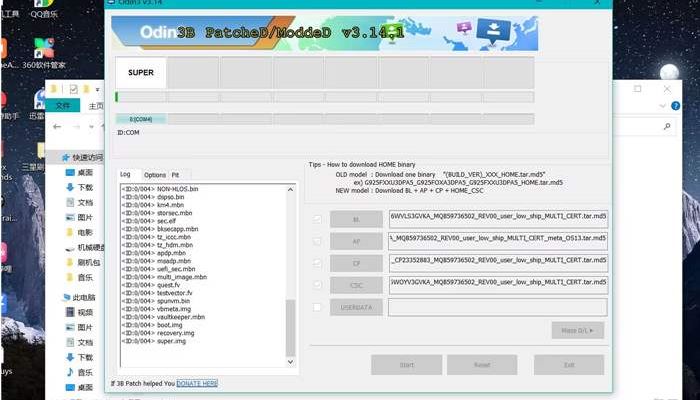700x400 pixels.
Task: Open 下载 folder in quick access
Action: (85, 187)
